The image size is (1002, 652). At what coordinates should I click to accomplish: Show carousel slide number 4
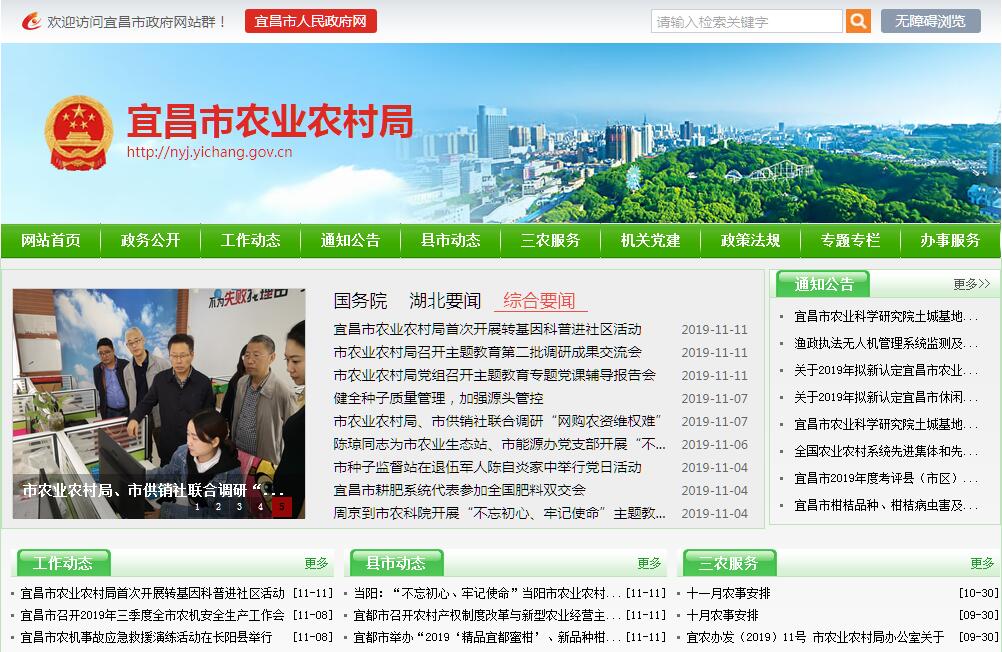coord(261,507)
